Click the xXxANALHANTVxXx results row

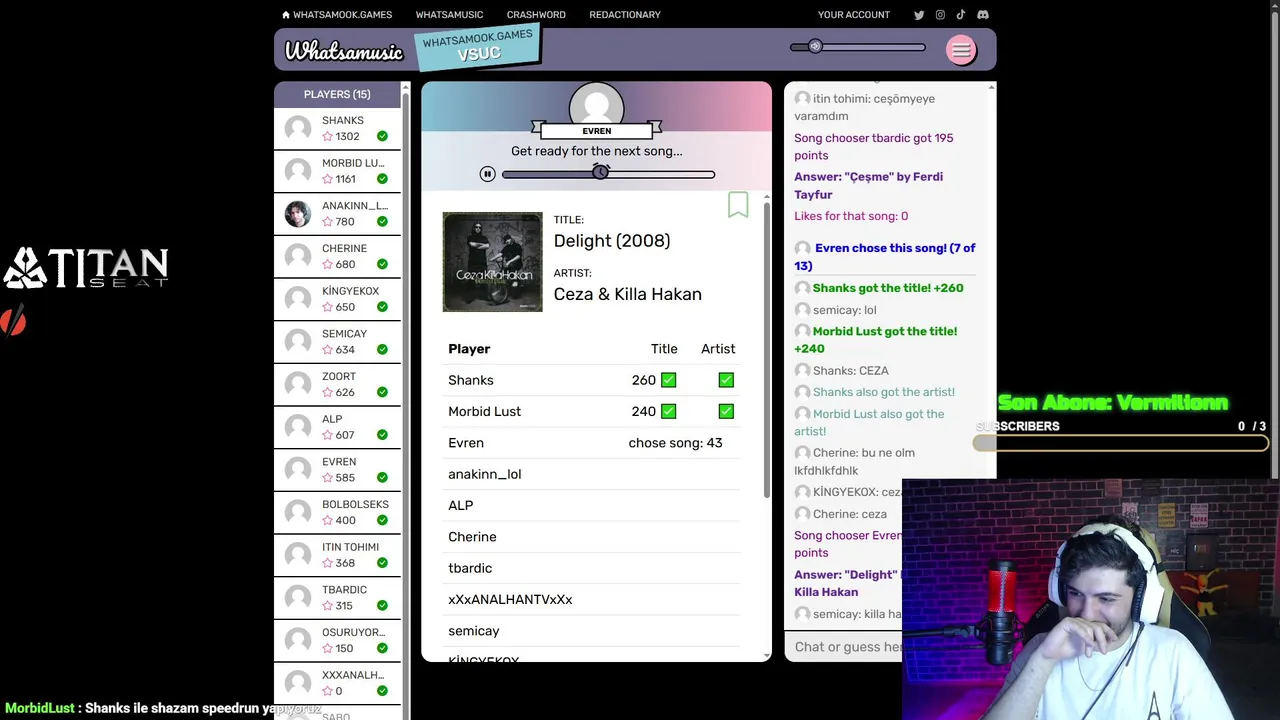tap(592, 599)
